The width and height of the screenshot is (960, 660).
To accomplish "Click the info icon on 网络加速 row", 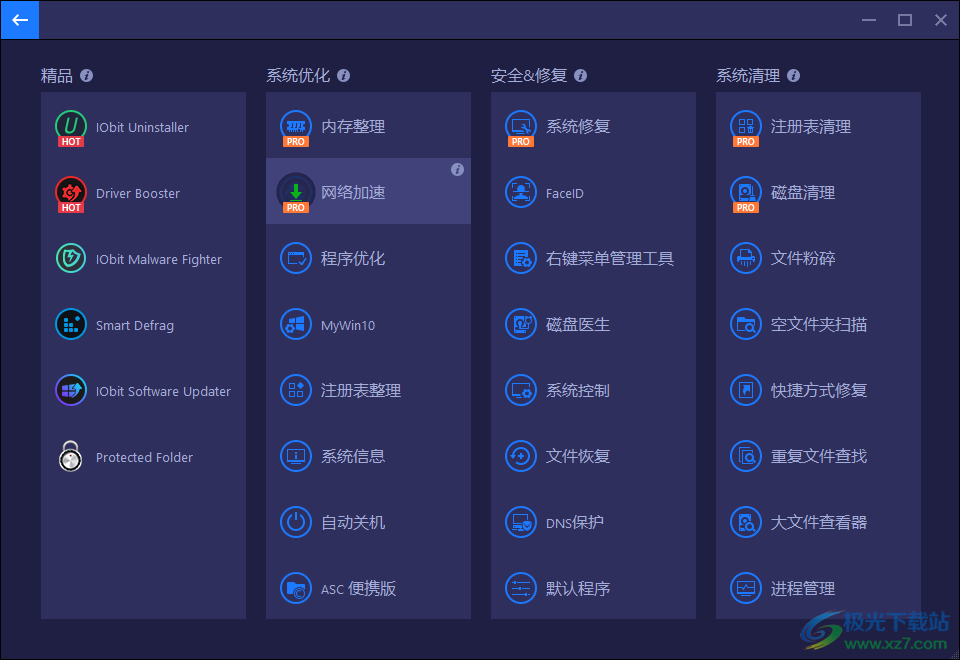I will (x=457, y=170).
